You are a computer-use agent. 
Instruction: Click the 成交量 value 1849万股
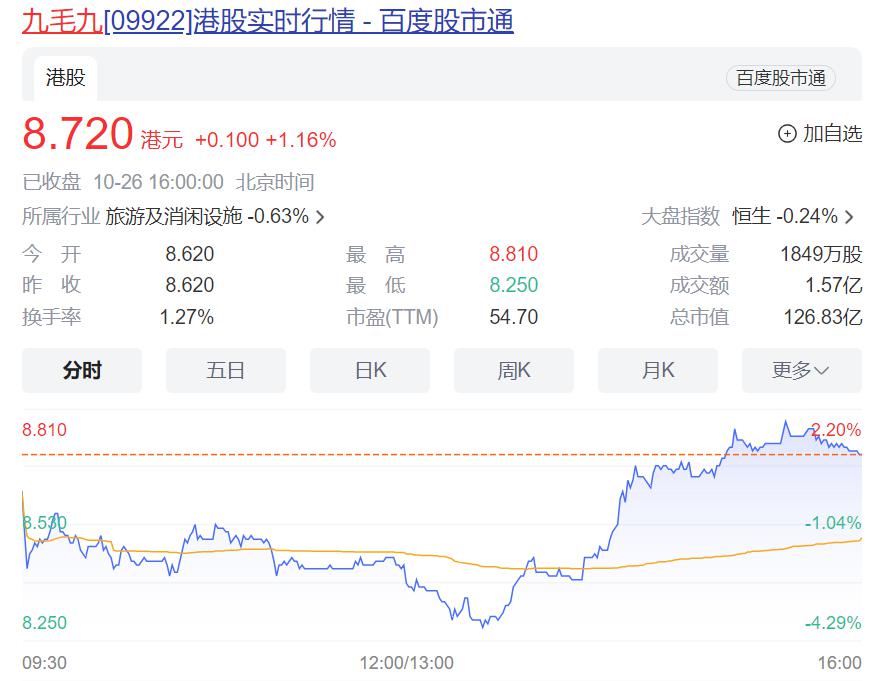click(x=821, y=254)
